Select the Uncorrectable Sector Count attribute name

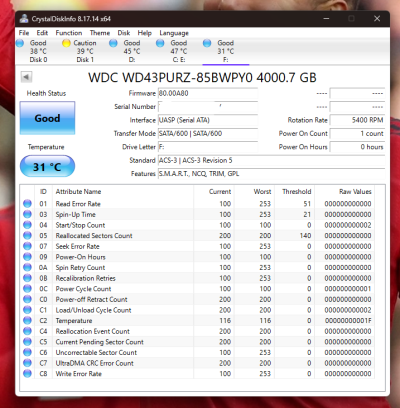tap(96, 352)
